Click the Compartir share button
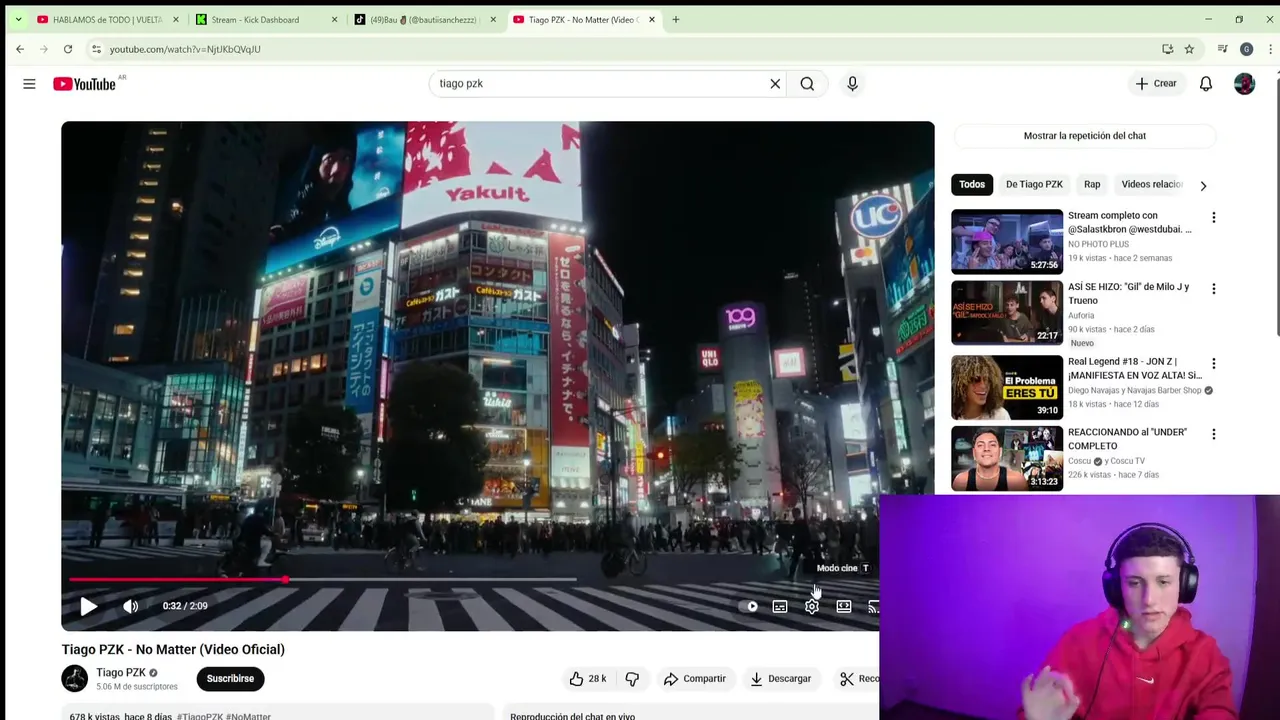Image resolution: width=1280 pixels, height=720 pixels. point(695,679)
